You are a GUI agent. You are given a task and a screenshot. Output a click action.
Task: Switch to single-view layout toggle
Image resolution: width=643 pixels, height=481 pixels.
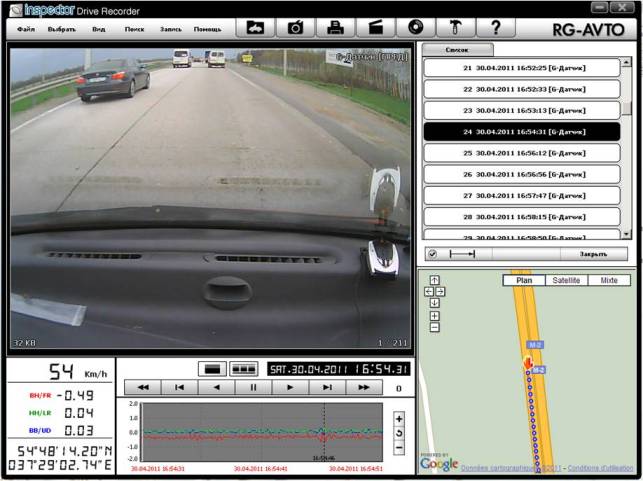(x=212, y=368)
